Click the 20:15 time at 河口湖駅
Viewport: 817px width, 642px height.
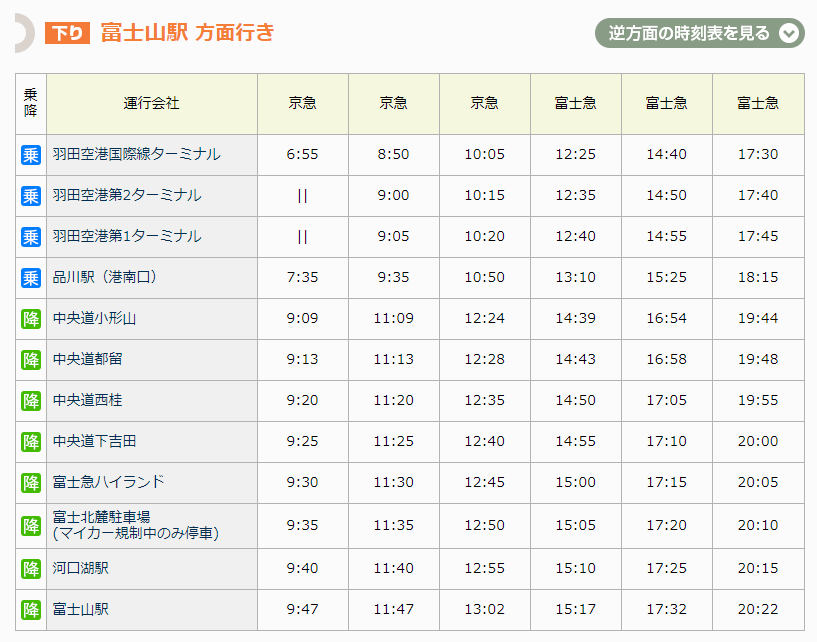tap(758, 568)
